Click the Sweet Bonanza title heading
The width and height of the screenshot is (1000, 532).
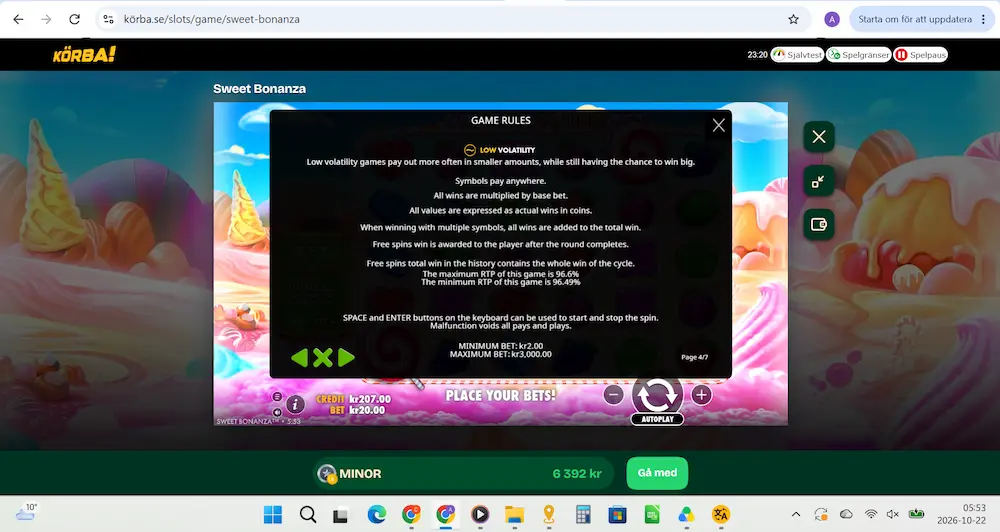point(260,89)
